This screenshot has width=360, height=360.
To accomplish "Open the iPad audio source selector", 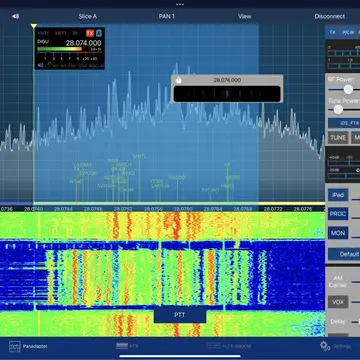I will point(338,195).
